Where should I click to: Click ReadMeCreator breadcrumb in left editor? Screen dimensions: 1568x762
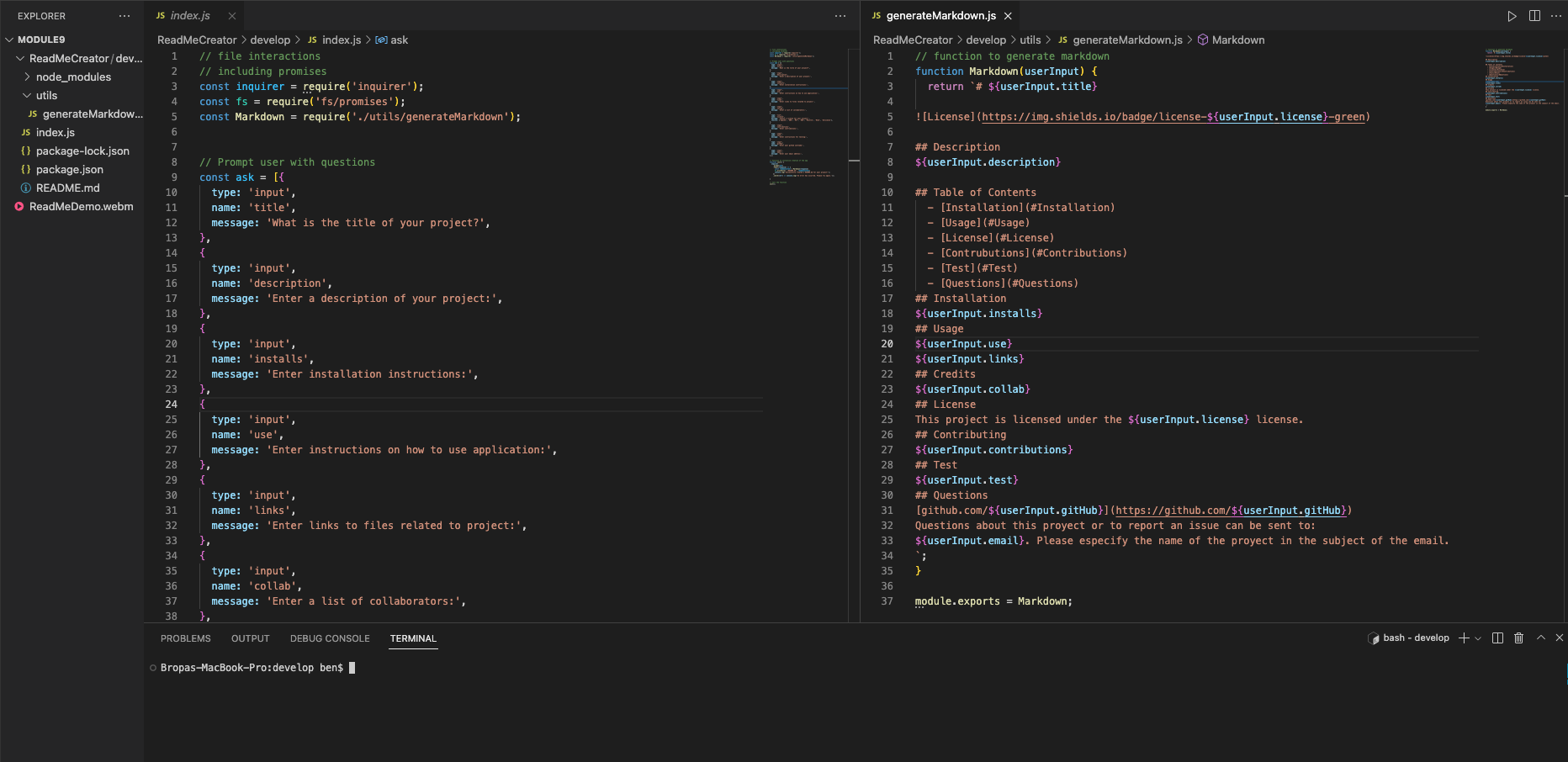(x=197, y=40)
